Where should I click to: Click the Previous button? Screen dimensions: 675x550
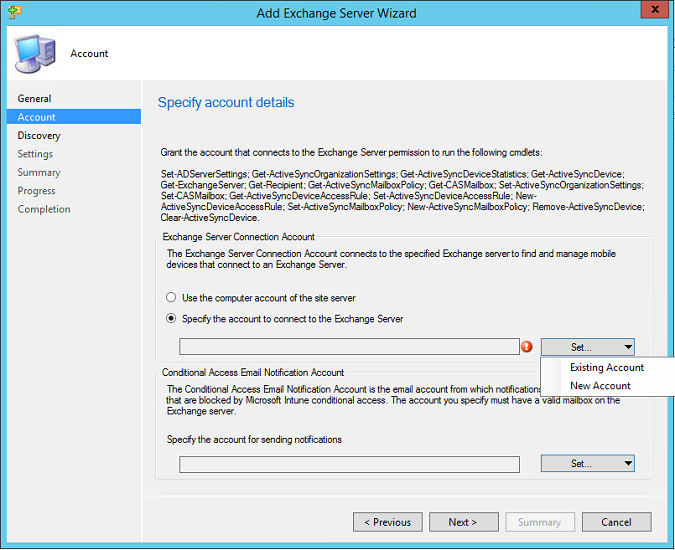388,522
